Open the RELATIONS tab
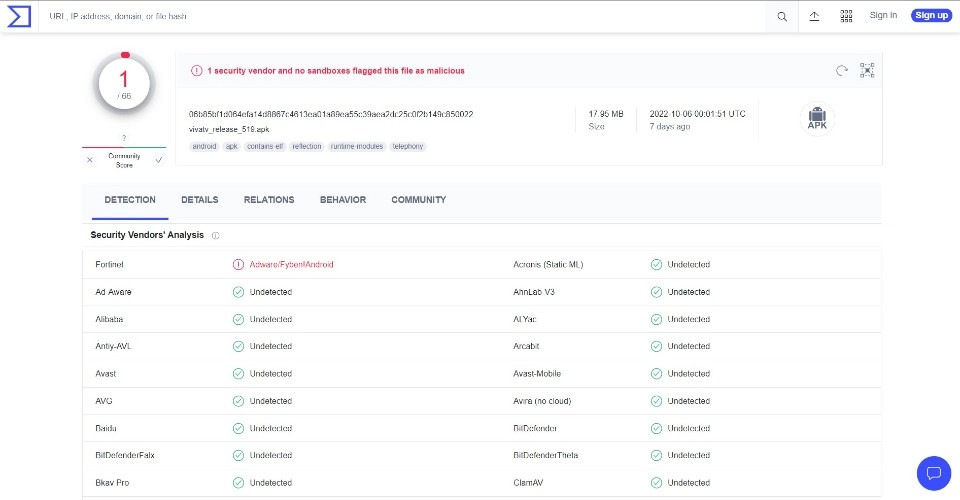The width and height of the screenshot is (960, 500). [269, 200]
